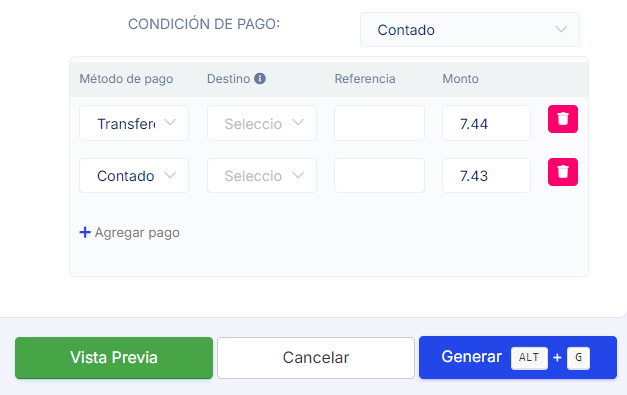This screenshot has width=627, height=395.
Task: Delete the 7.43 payment row
Action: click(x=563, y=172)
